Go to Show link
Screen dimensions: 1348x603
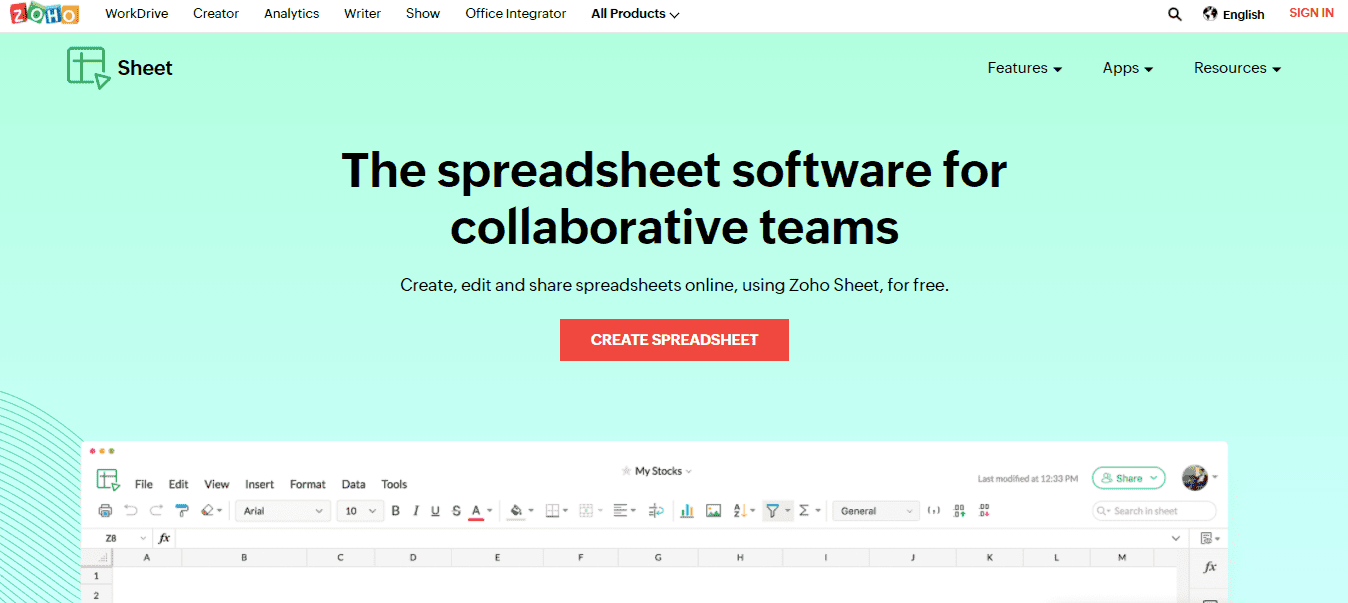pos(423,14)
